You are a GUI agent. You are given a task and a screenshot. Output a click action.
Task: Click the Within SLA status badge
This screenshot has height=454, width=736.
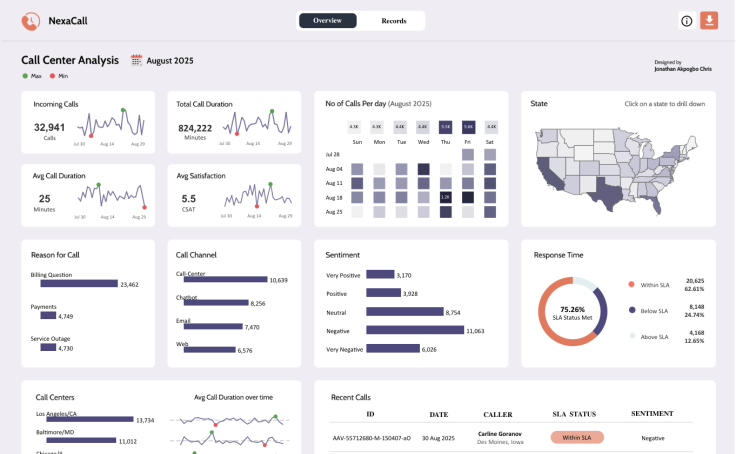pyautogui.click(x=577, y=438)
